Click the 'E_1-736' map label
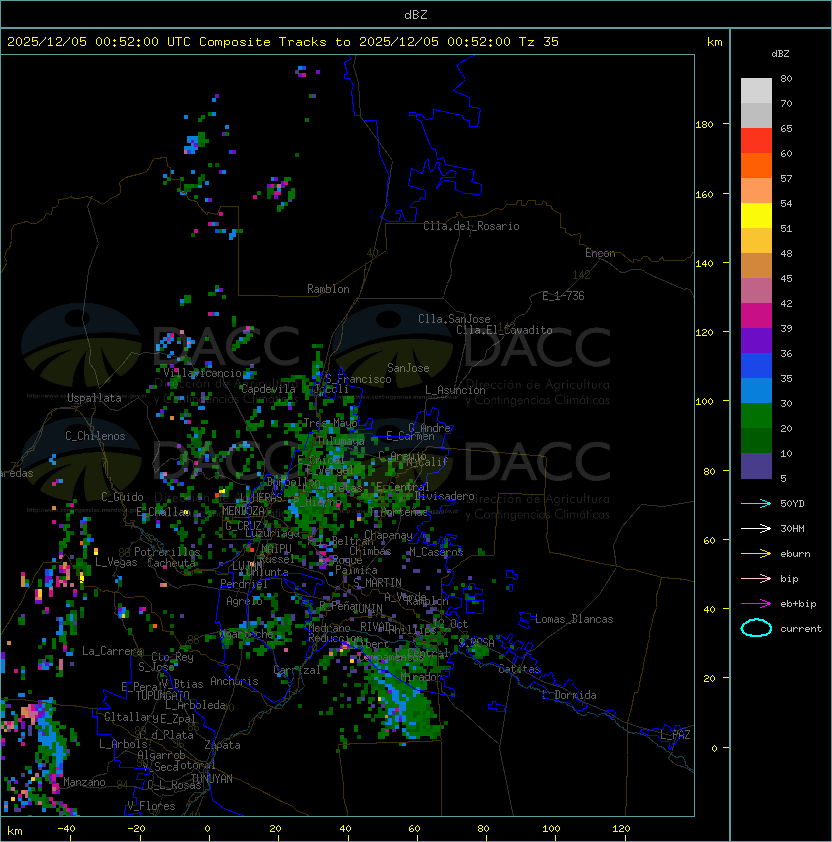 pyautogui.click(x=563, y=296)
